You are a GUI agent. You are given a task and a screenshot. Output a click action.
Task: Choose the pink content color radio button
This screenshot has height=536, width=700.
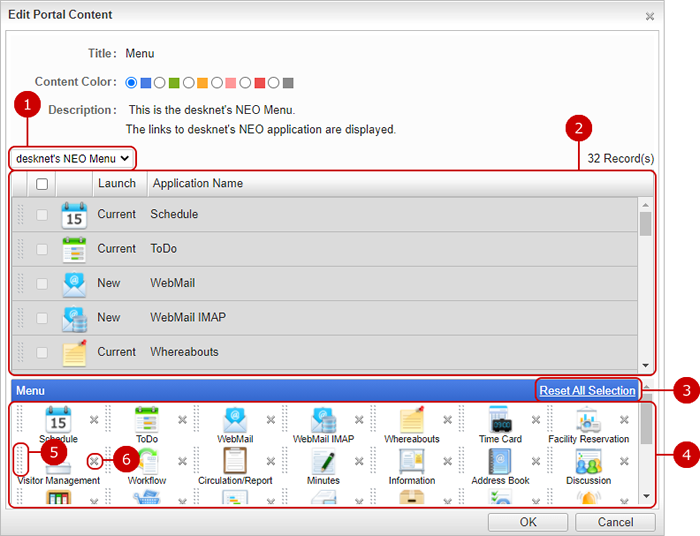tap(217, 83)
